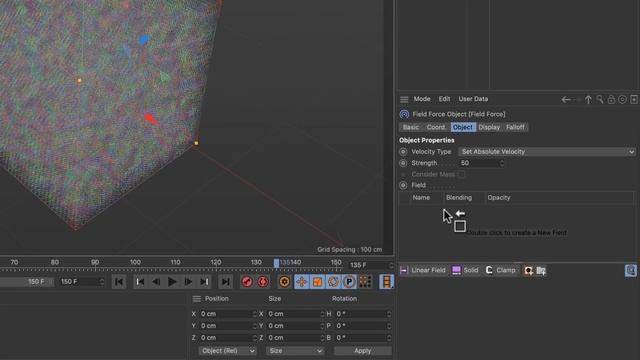Screen dimensions: 640x360
Task: Click the blue icon at field toolbar right
Action: coord(631,270)
